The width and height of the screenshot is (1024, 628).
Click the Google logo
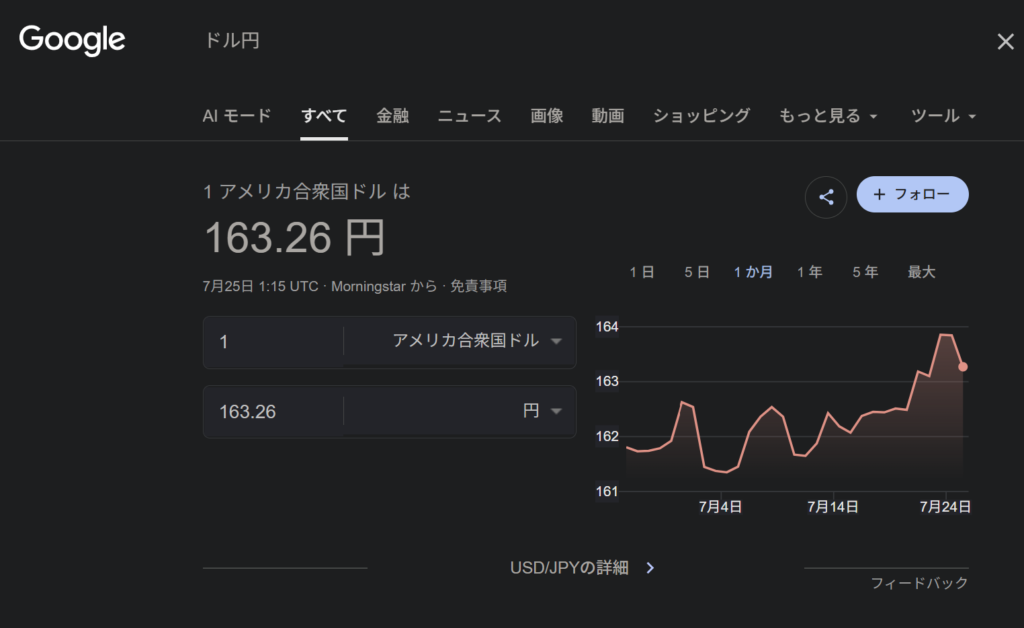[x=72, y=40]
